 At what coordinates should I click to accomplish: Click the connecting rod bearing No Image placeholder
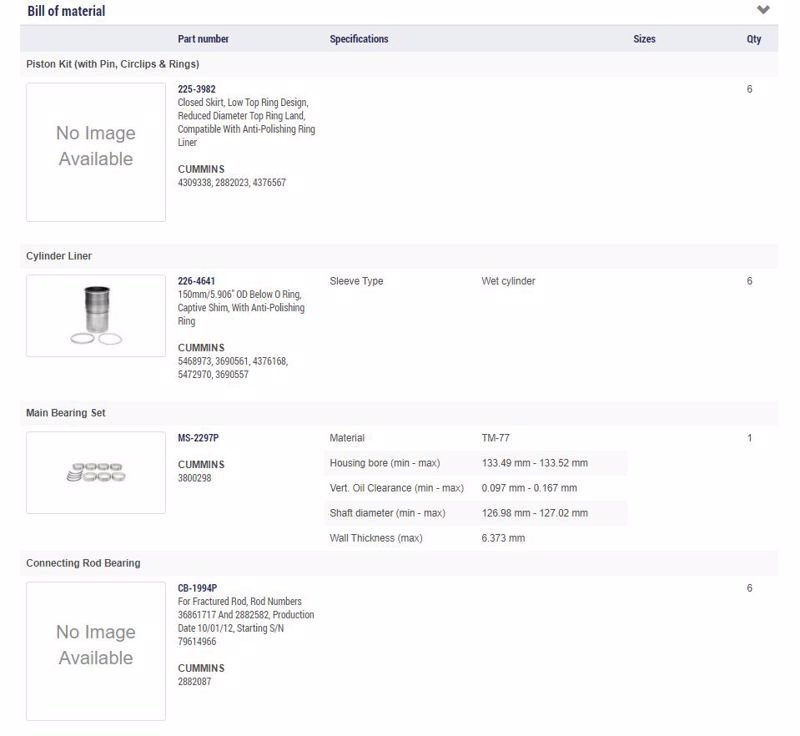click(x=96, y=651)
